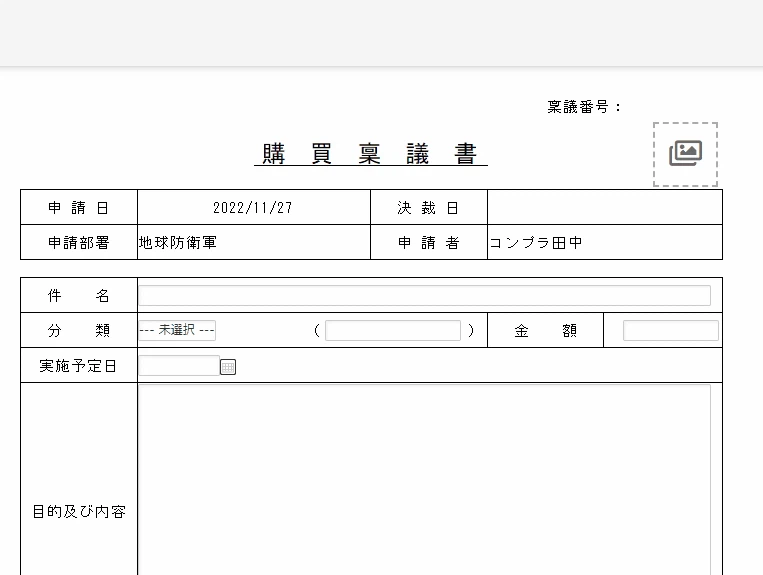Click the date text 2022/11/27

[253, 208]
